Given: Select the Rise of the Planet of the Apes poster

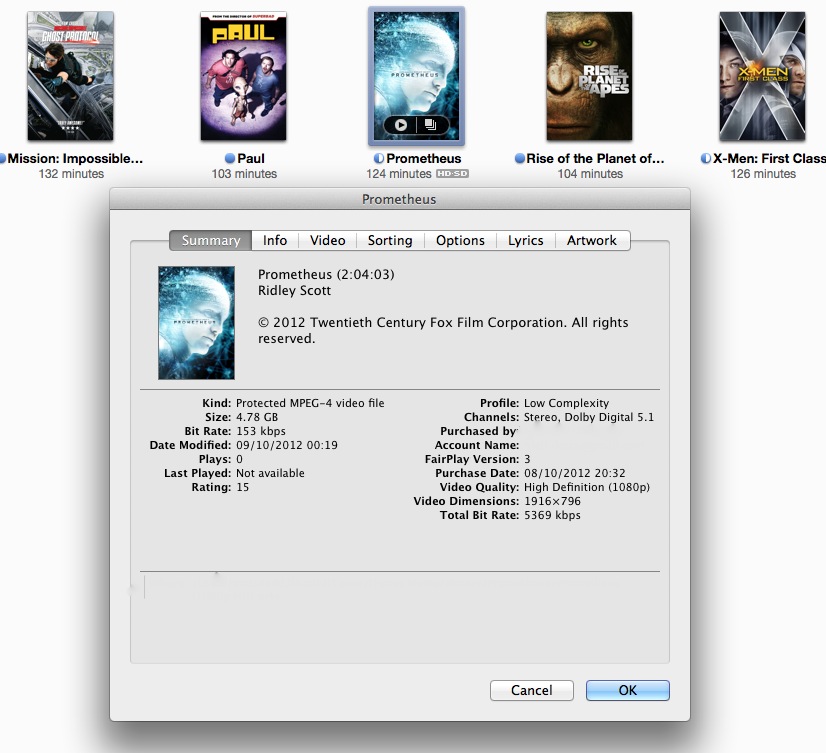Looking at the screenshot, I should click(x=589, y=76).
